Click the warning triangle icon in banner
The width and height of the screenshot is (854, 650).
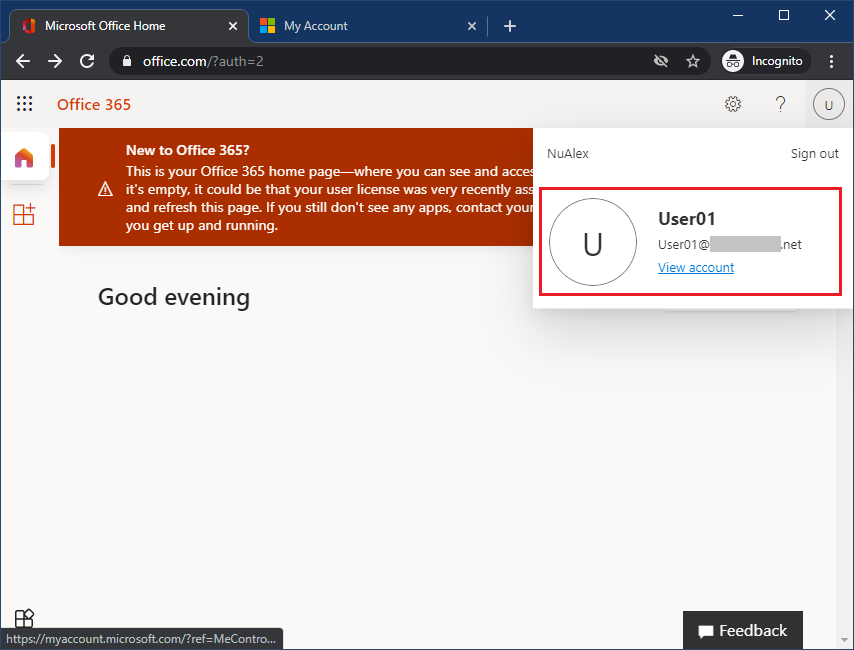click(x=105, y=189)
